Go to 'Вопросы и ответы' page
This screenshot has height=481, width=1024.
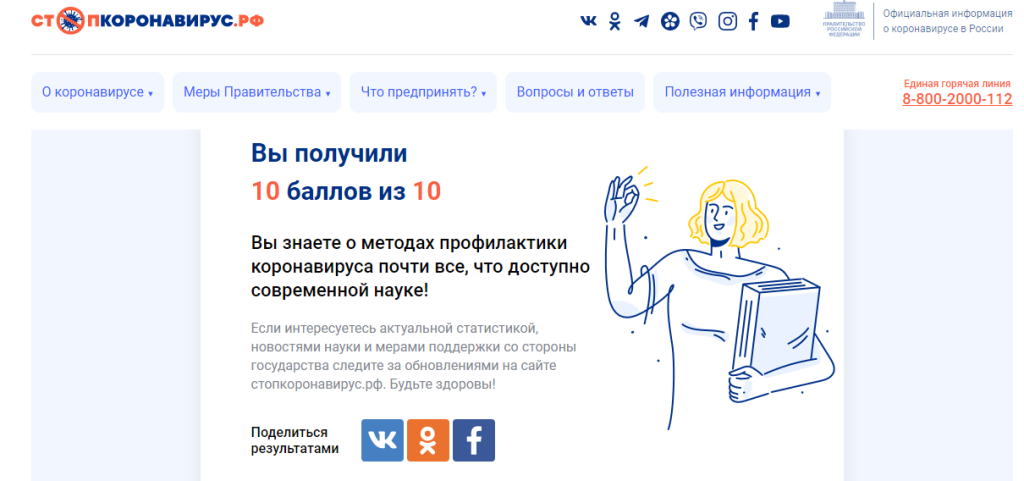point(575,92)
